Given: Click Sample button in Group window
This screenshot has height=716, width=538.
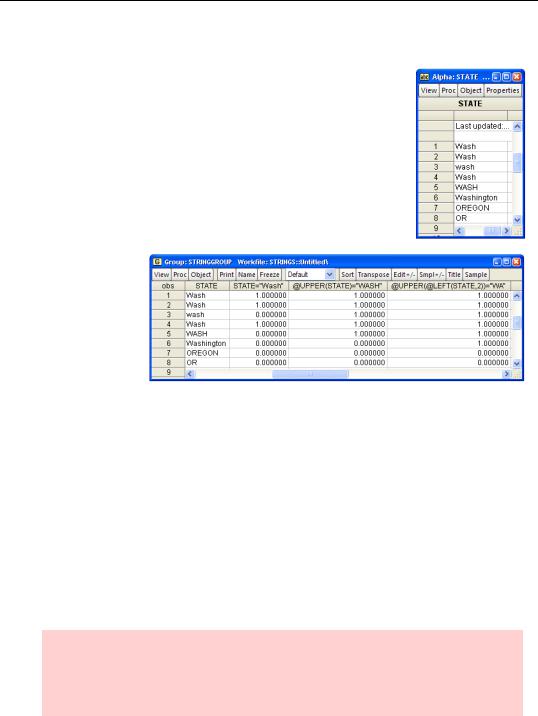Looking at the screenshot, I should tap(476, 274).
